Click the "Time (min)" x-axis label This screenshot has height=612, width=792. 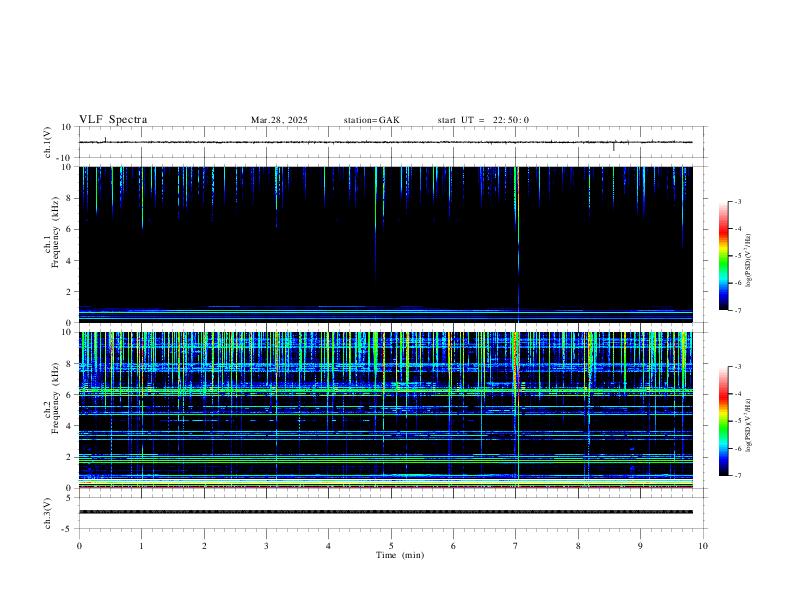[x=400, y=555]
